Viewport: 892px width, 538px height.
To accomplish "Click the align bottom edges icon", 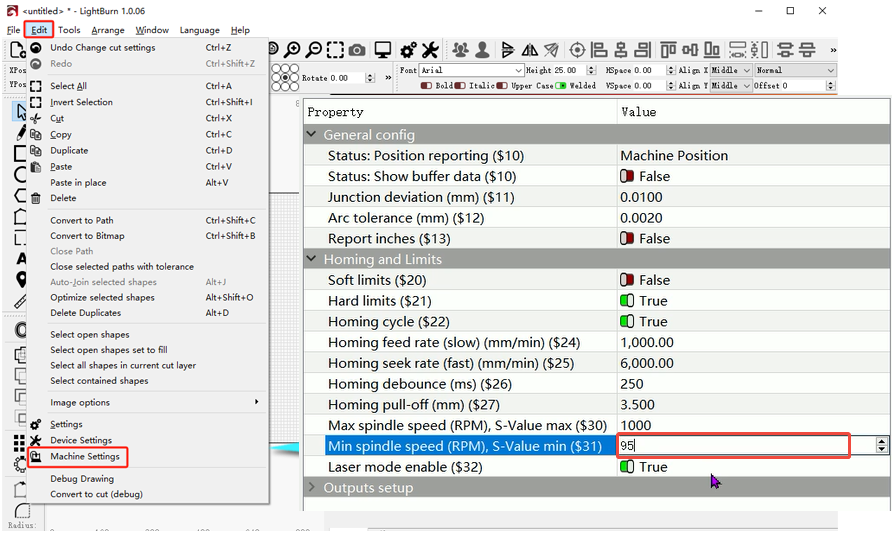I will [x=712, y=50].
